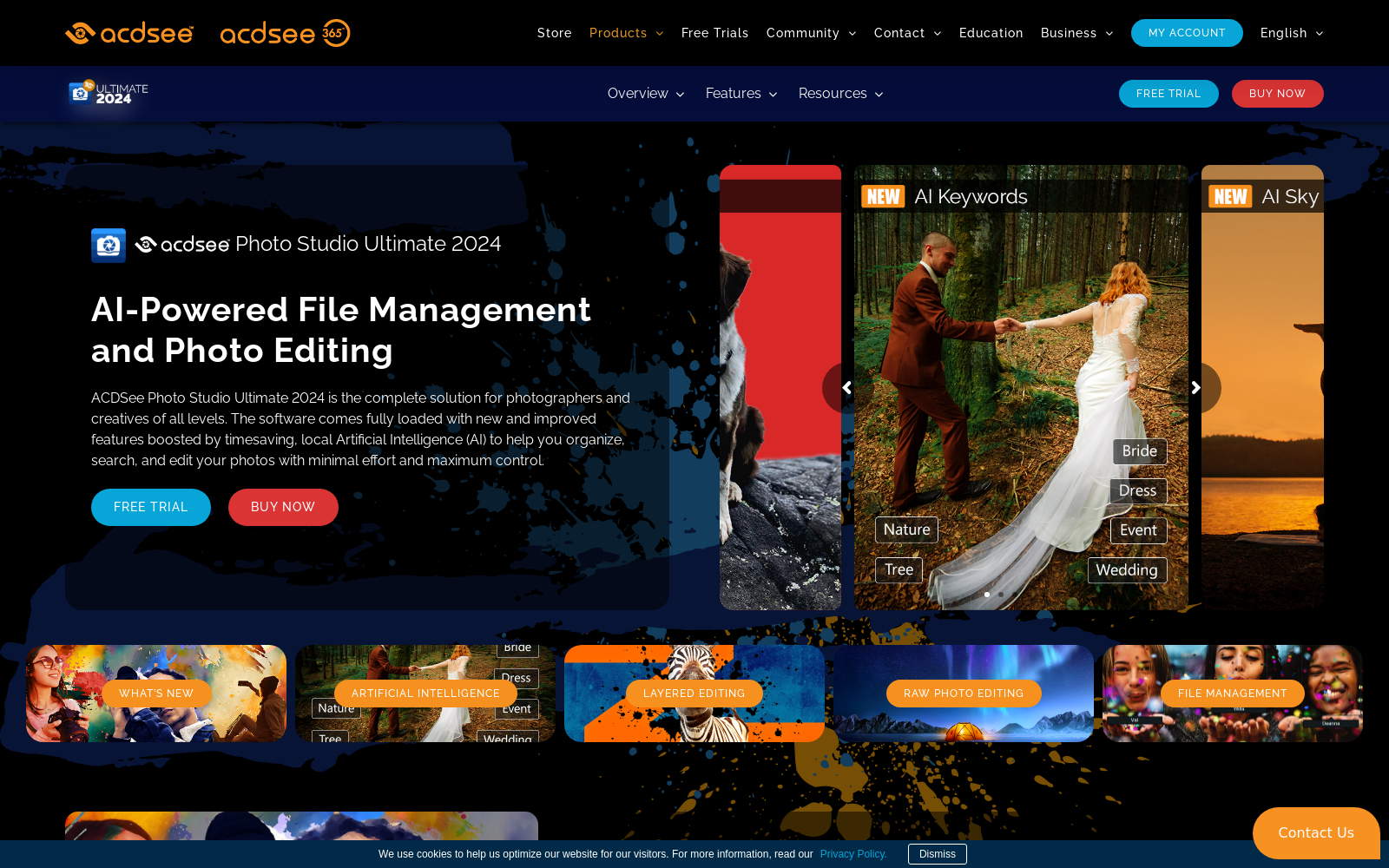1389x868 pixels.
Task: Expand the Contact dropdown
Action: [x=907, y=33]
